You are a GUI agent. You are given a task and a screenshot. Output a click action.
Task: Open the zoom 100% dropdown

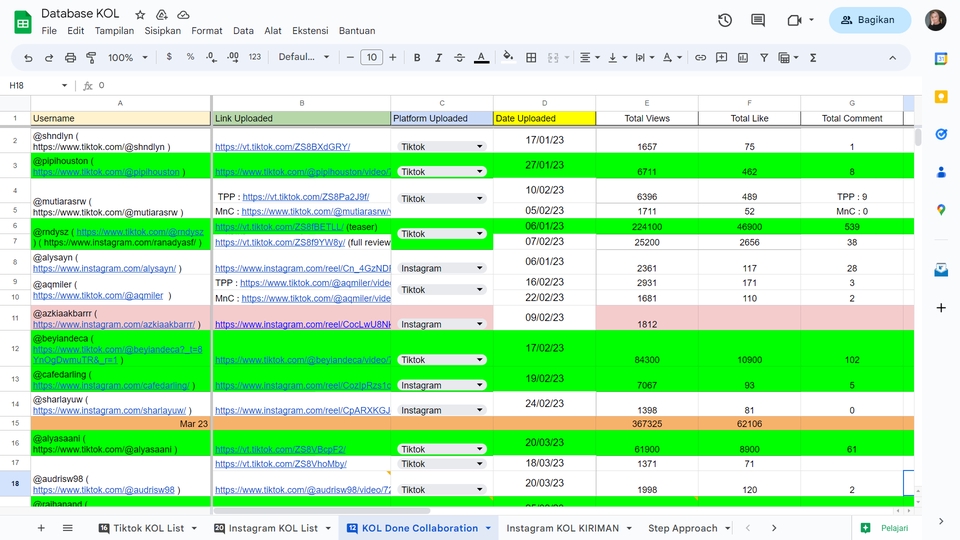128,58
